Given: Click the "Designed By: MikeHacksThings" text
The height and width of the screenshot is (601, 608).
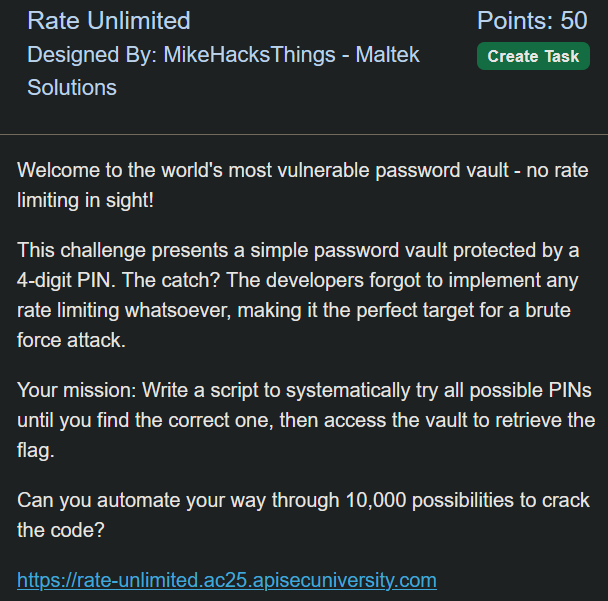Looking at the screenshot, I should tap(181, 54).
